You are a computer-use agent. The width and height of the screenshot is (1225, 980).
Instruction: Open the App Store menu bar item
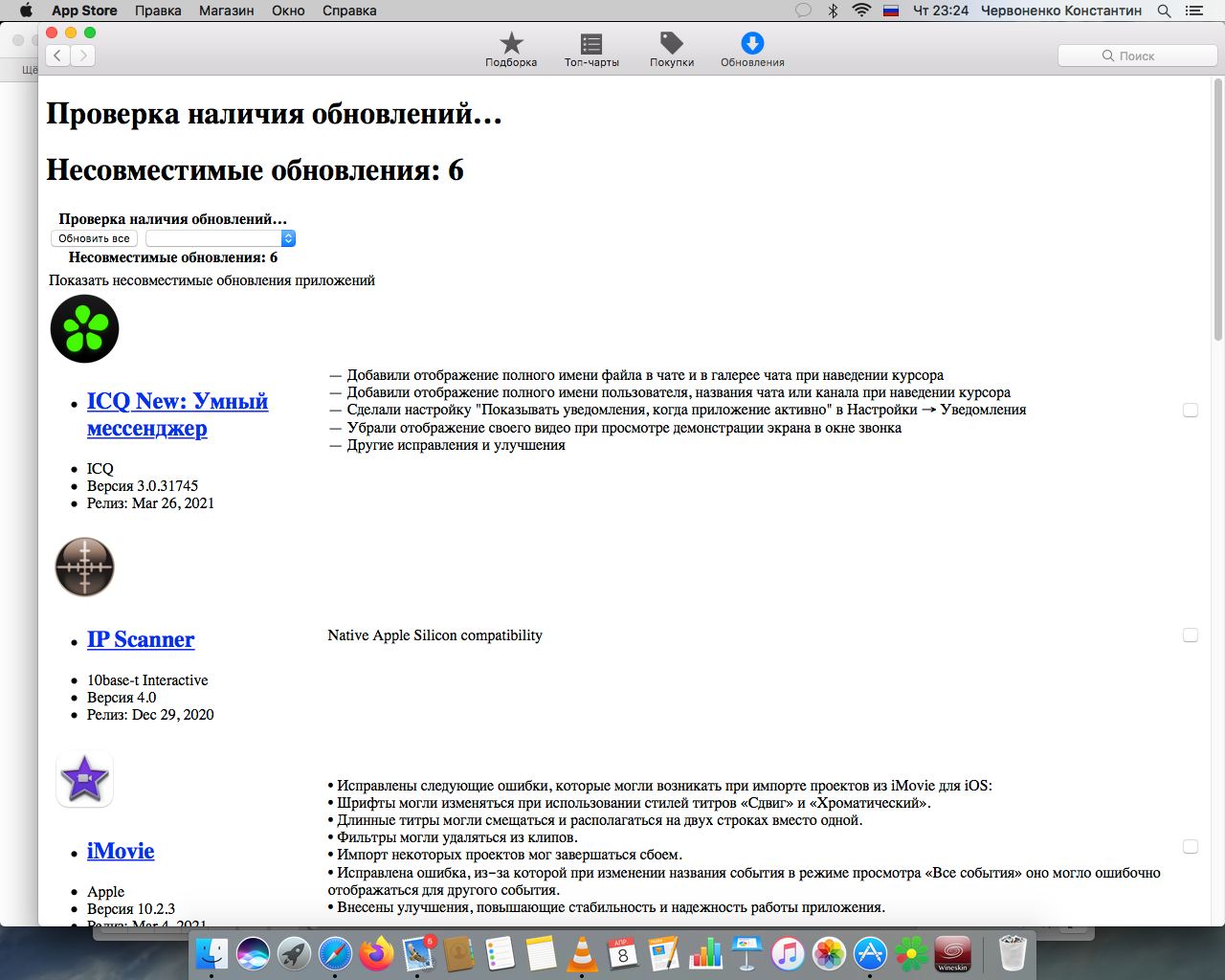click(84, 11)
